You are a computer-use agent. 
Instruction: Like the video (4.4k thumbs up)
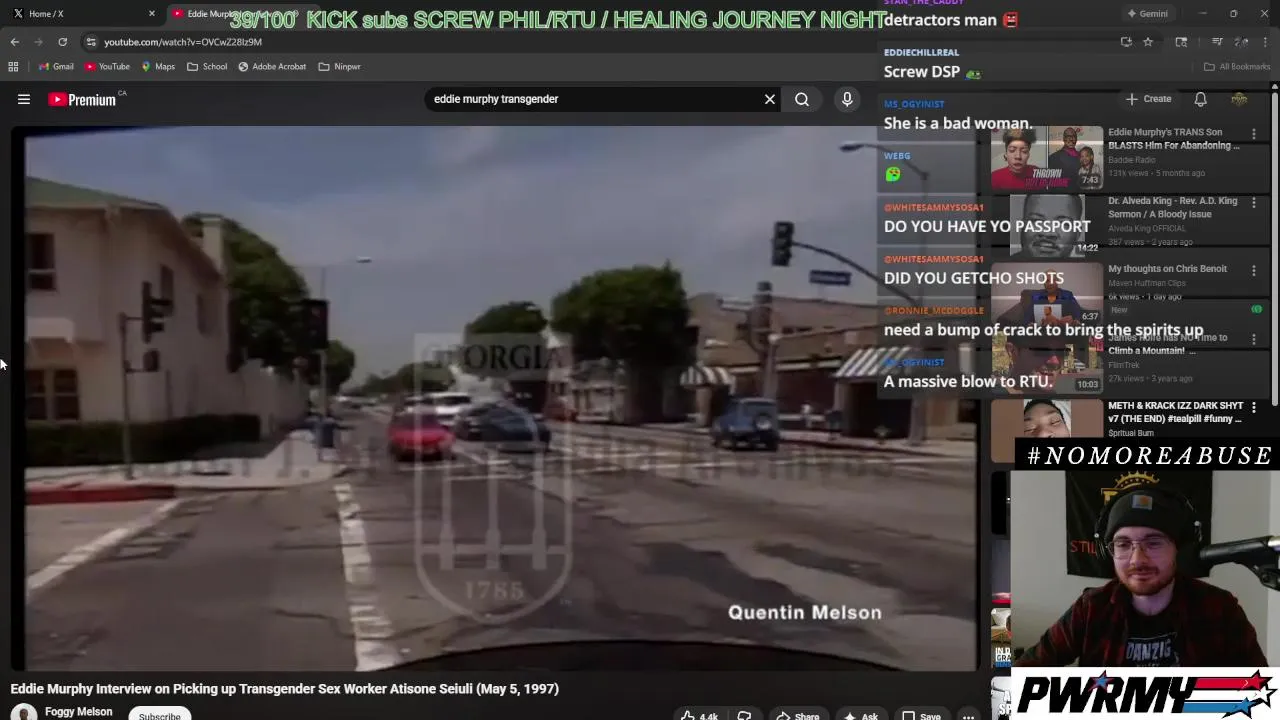point(699,716)
